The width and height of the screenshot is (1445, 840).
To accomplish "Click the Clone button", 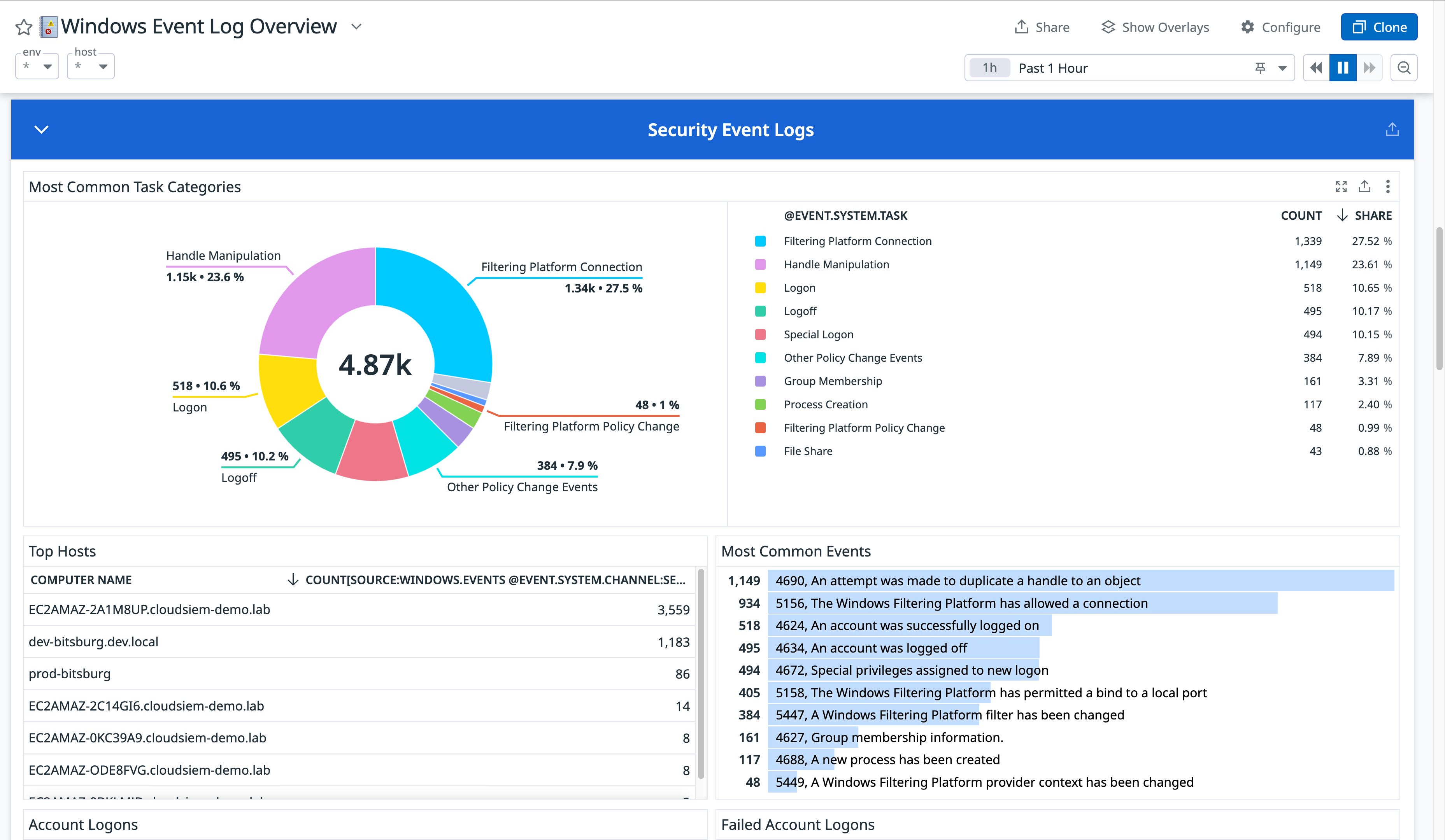I will (x=1379, y=26).
